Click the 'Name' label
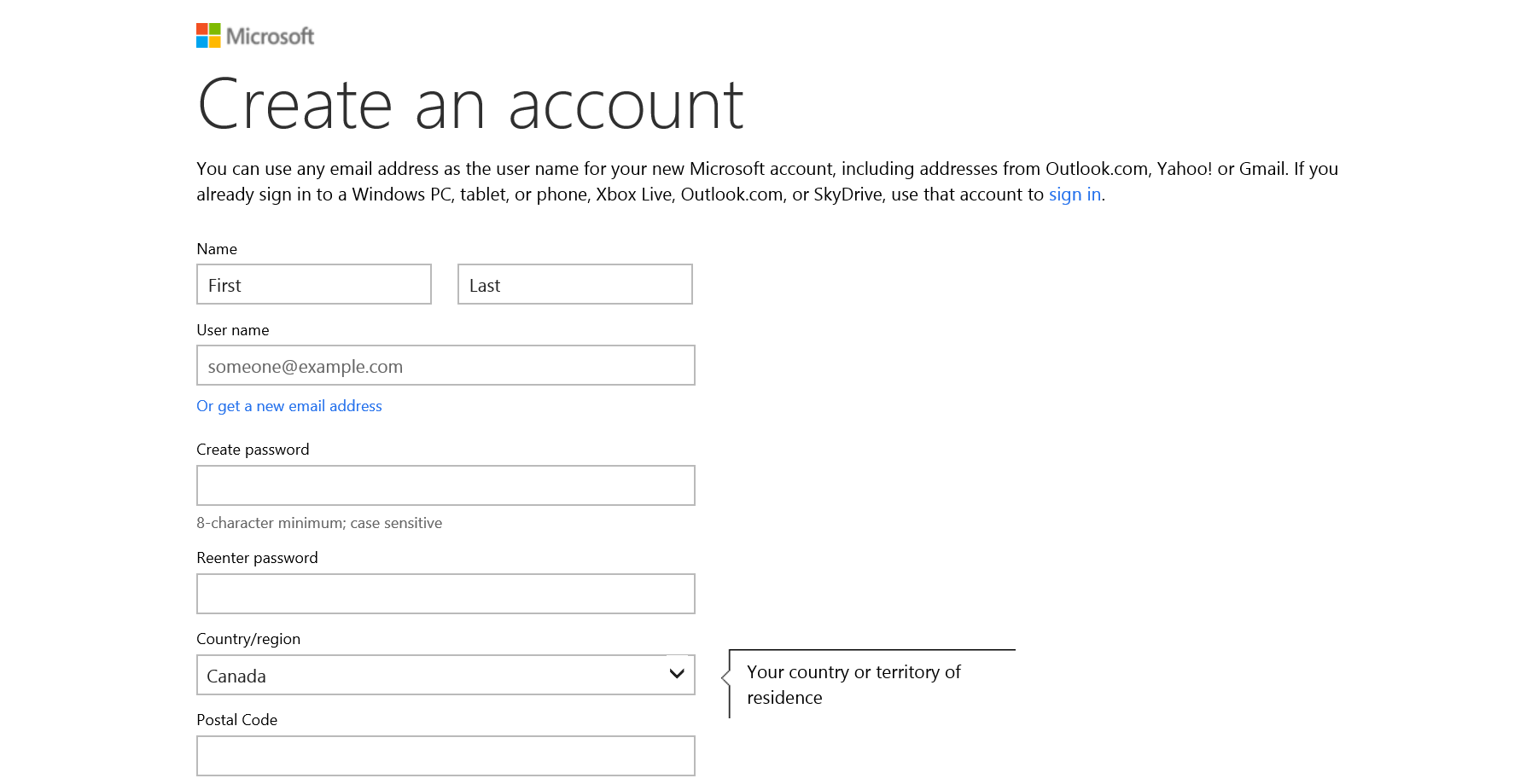This screenshot has height=784, width=1532. pos(217,249)
